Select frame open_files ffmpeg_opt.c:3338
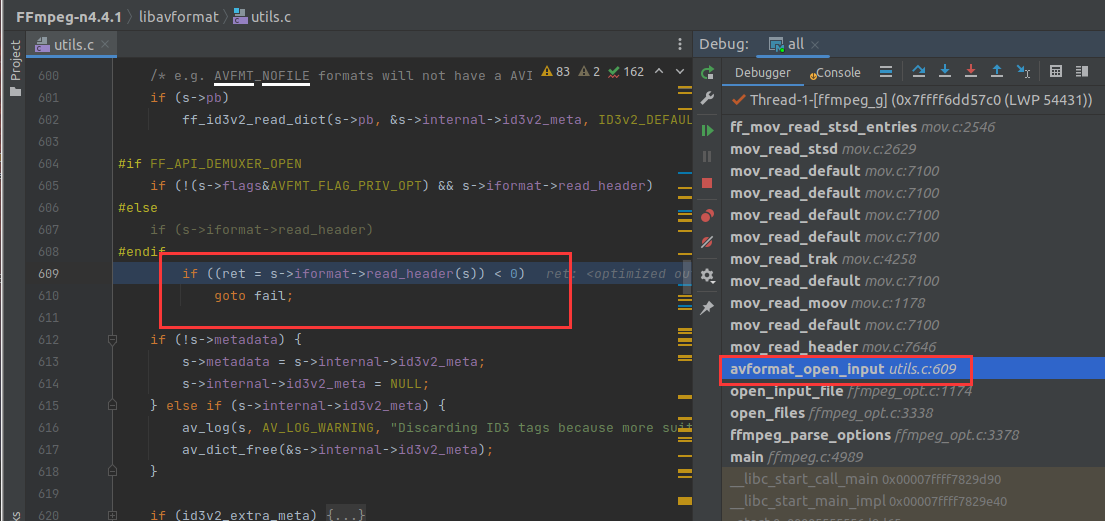Screen dimensions: 1105x521 [x=913, y=413]
